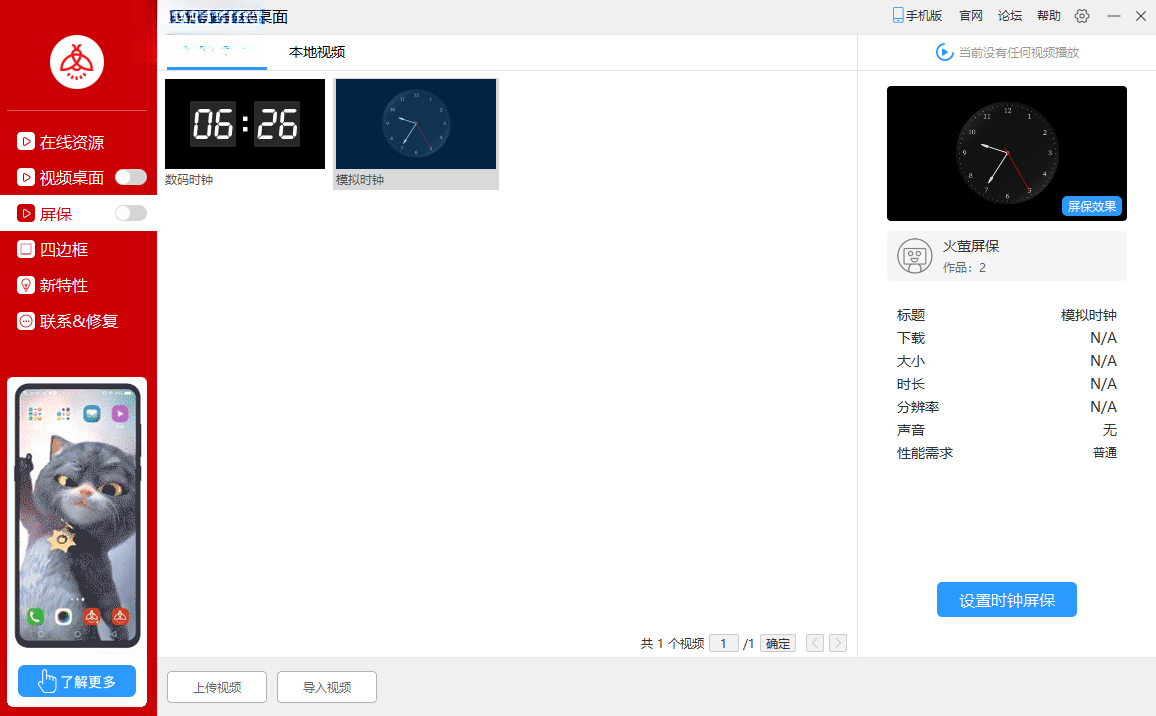Open 联系&修复 in the sidebar
Screen dimensions: 1156x716
click(78, 321)
